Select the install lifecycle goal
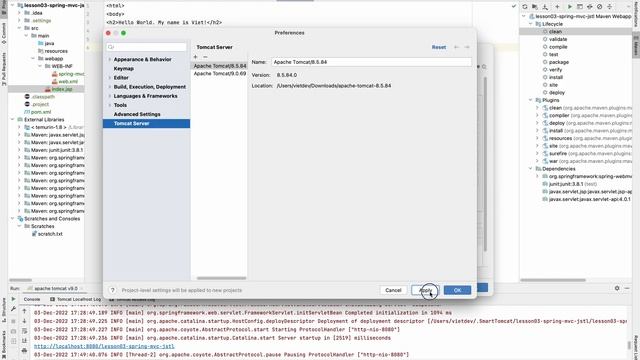The image size is (640, 360). pyautogui.click(x=556, y=77)
